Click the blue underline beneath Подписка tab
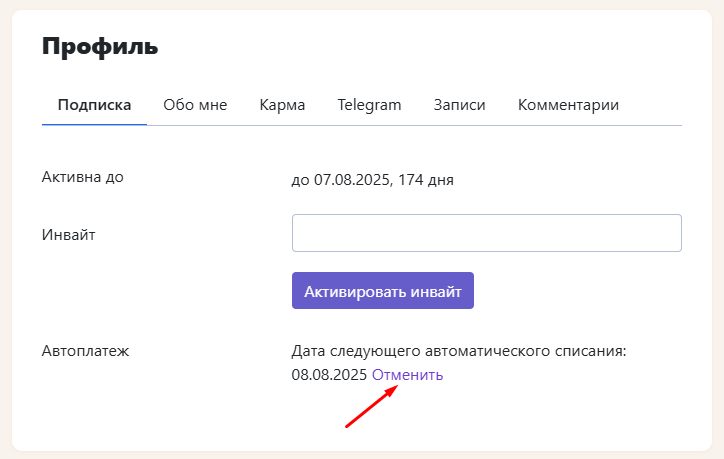 (x=94, y=124)
